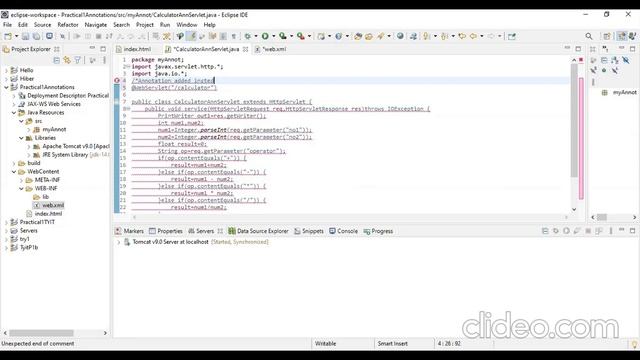Screen dimensions: 640x360
Task: Click the Project Explorer filter icon
Action: coord(78,60)
